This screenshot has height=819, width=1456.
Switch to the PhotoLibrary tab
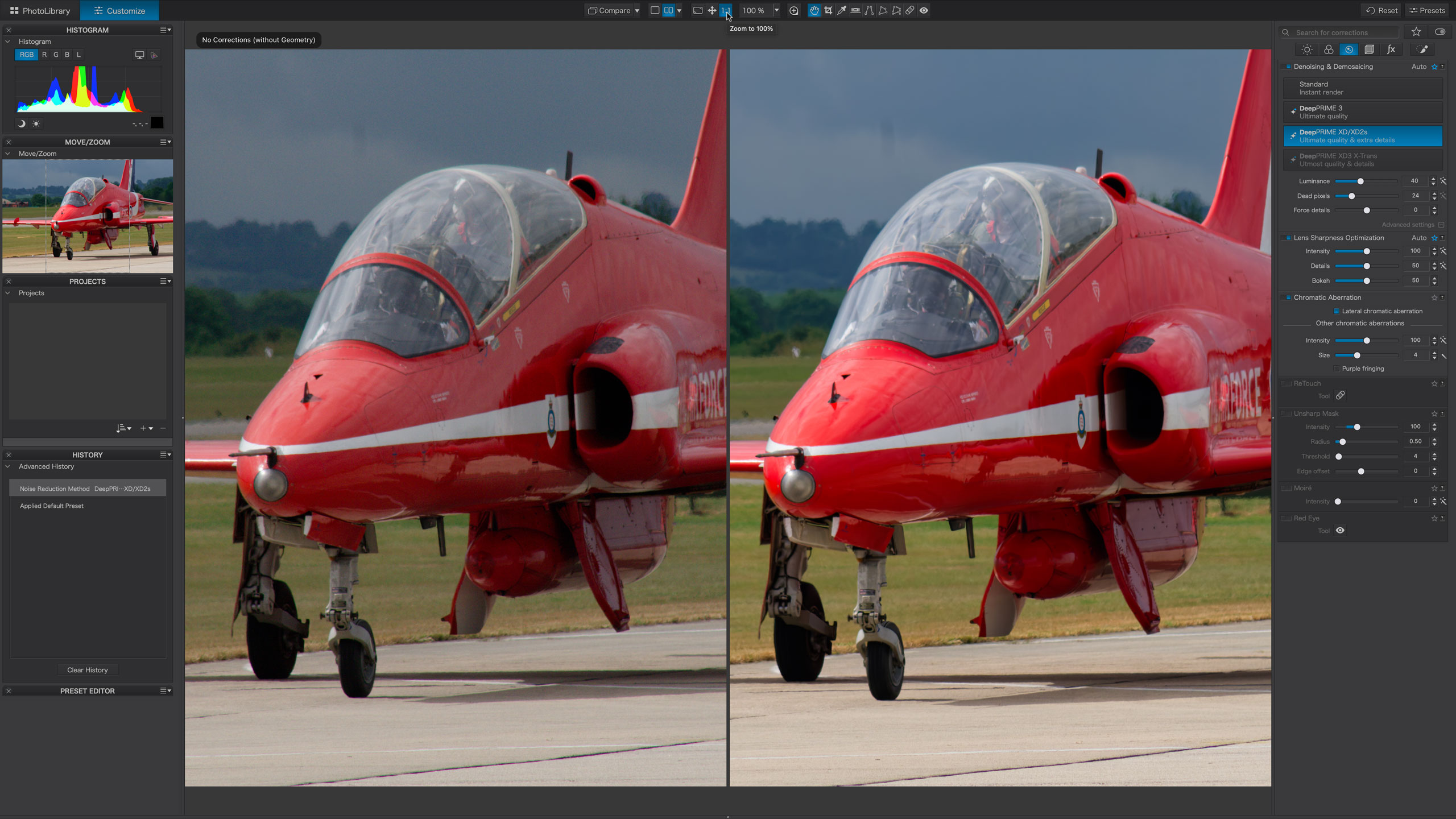[40, 10]
